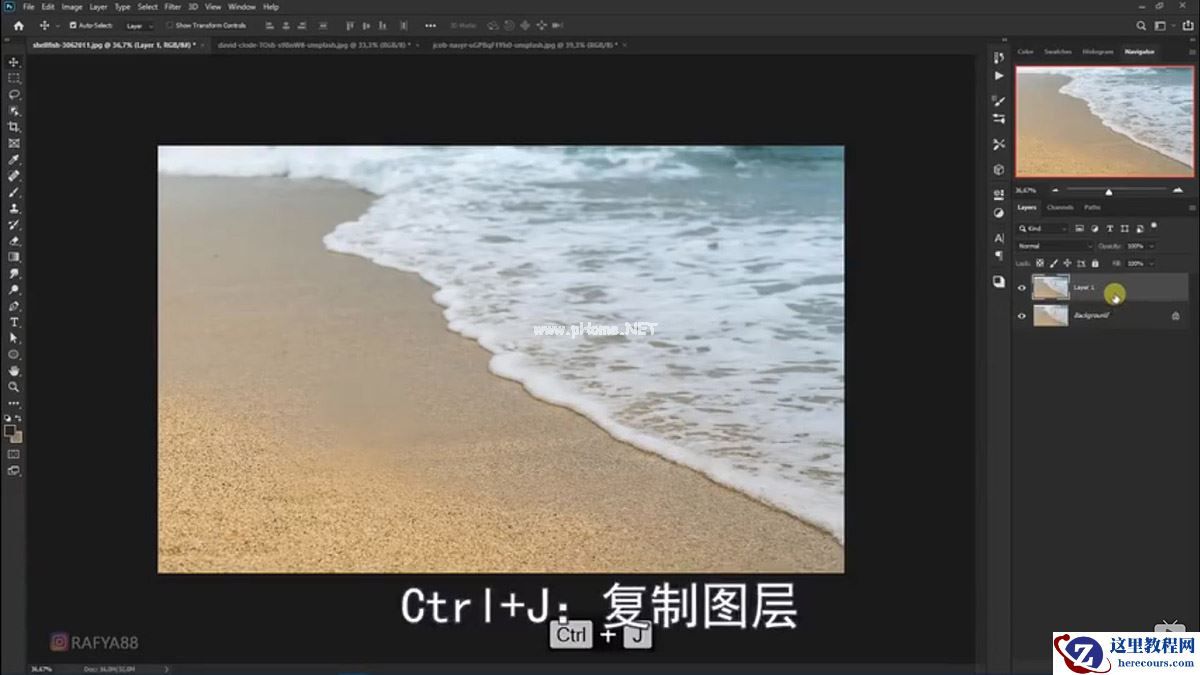Screen dimensions: 1200x675
Task: Open the Normal blending mode dropdown
Action: 1054,245
